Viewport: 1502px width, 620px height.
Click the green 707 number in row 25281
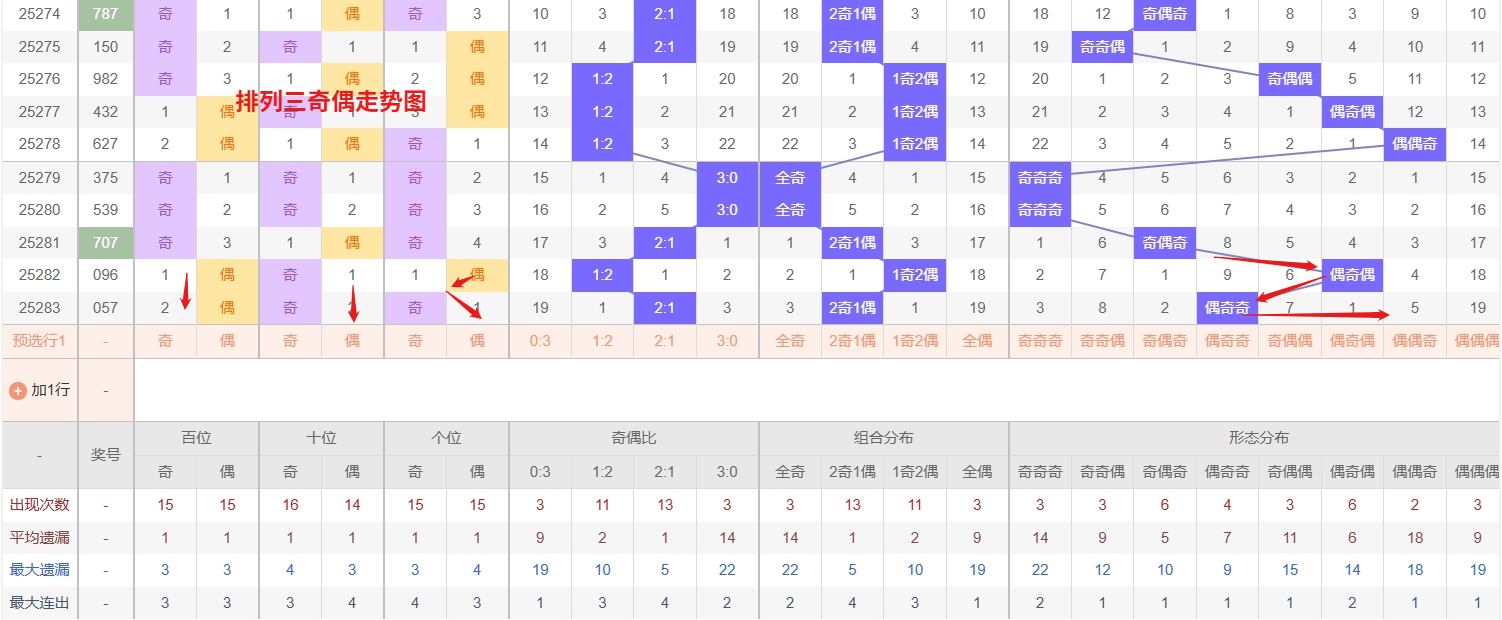105,243
